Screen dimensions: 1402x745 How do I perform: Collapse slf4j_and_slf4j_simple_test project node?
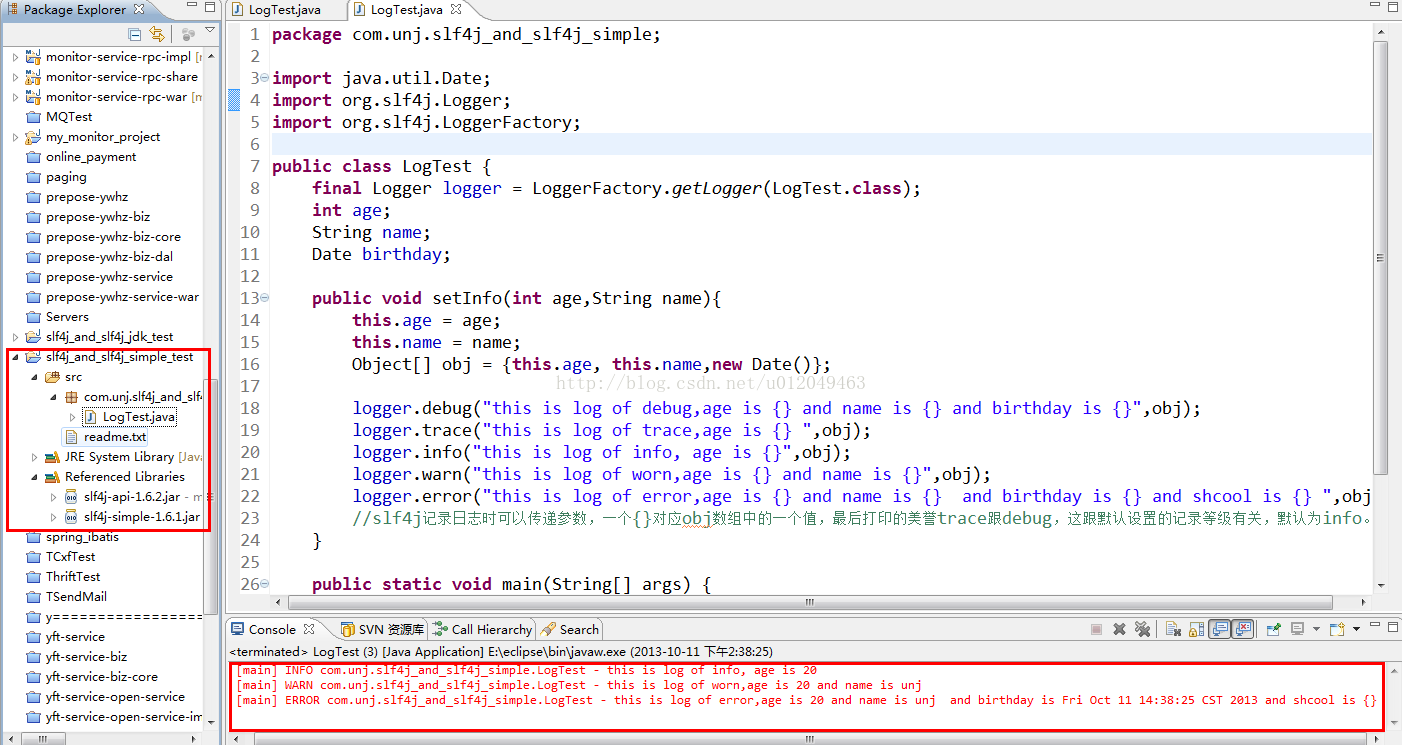coord(15,357)
